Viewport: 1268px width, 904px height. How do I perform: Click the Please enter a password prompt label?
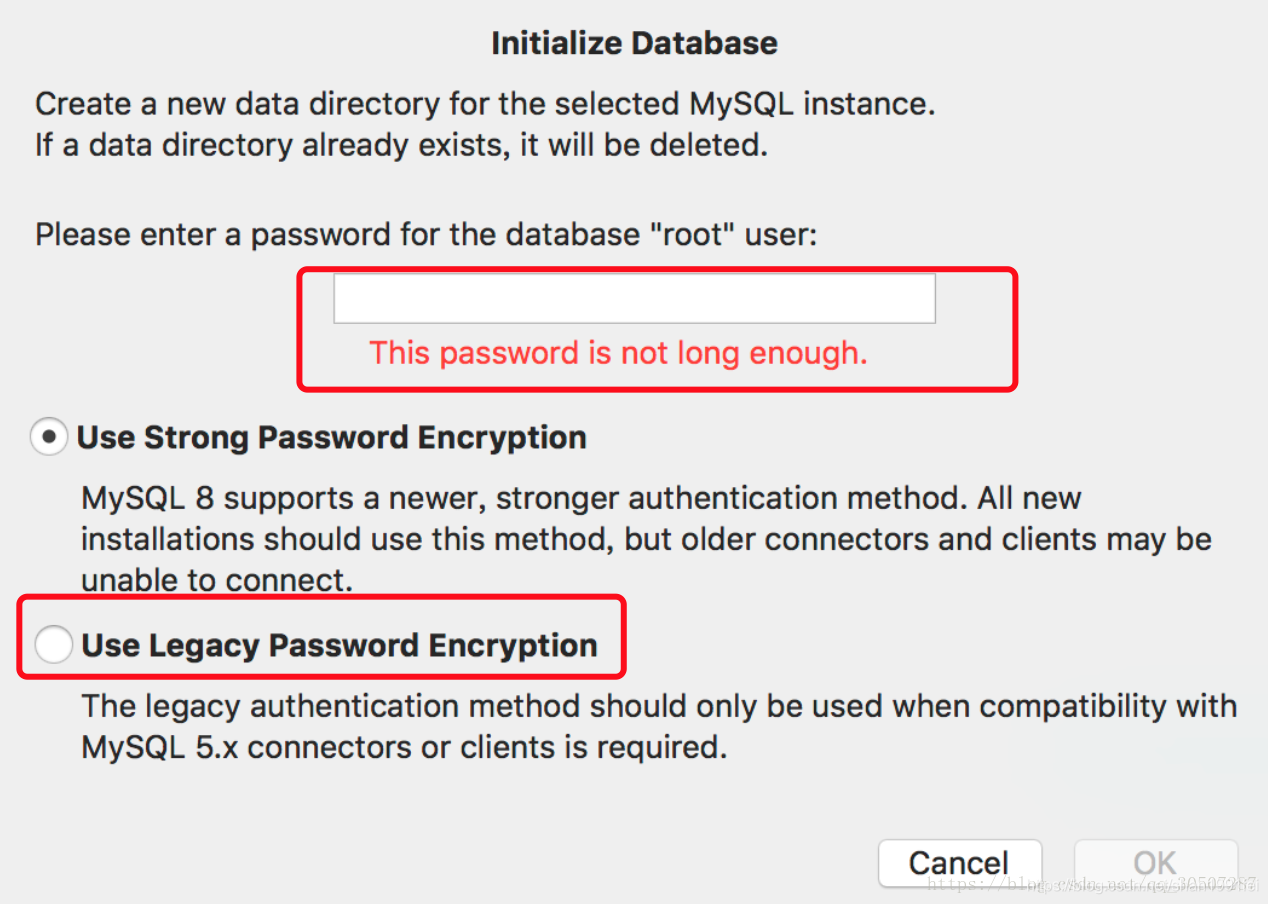tap(426, 235)
